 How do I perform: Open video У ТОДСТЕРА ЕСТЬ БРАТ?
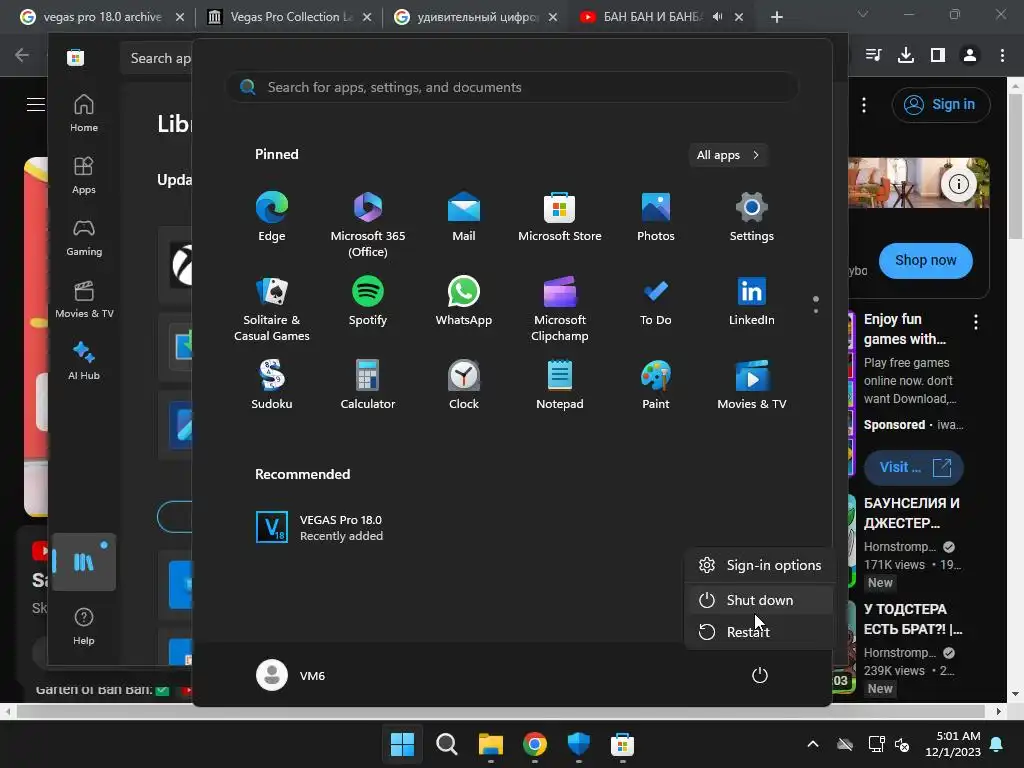[914, 619]
